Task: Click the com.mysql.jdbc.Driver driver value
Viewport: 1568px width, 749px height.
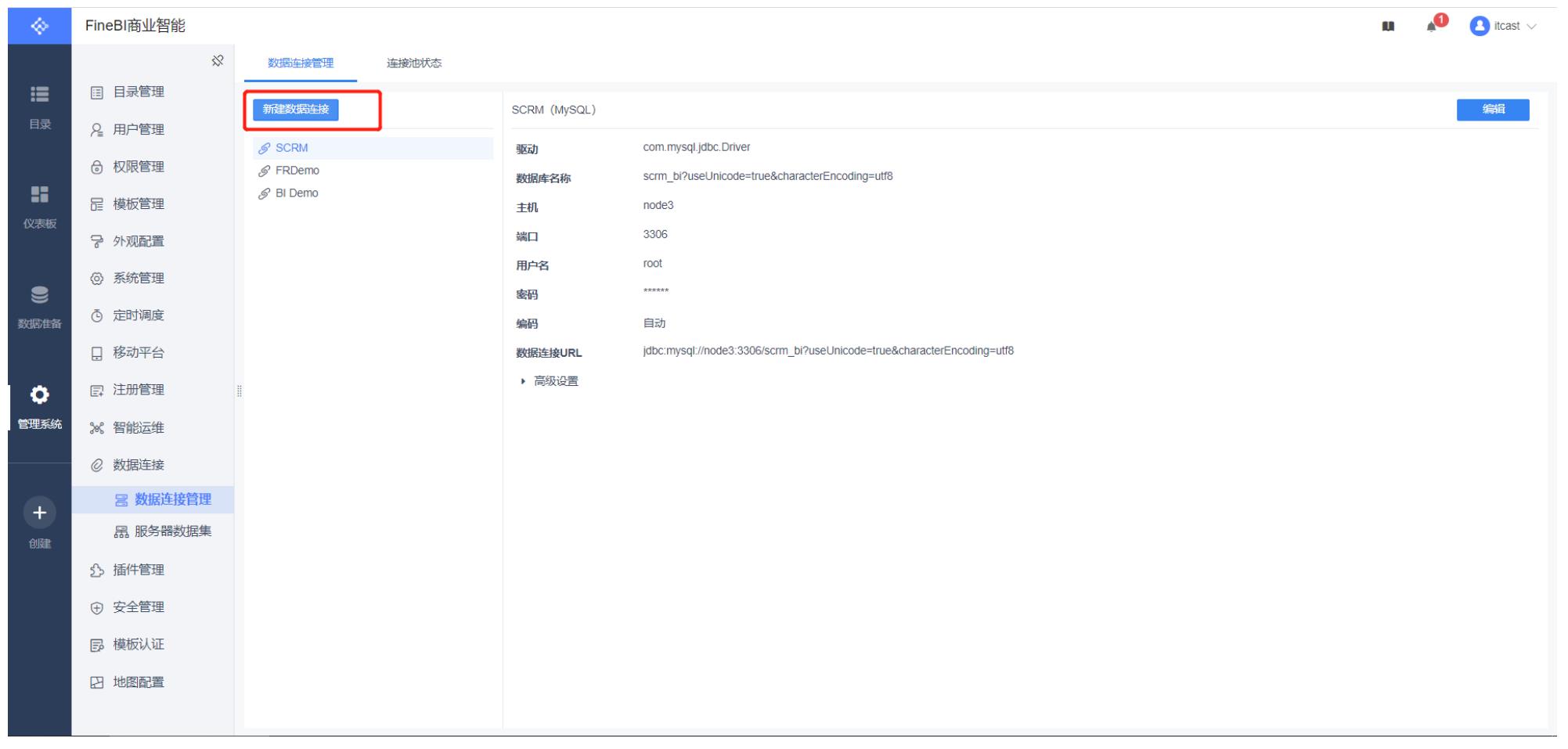Action: [697, 147]
